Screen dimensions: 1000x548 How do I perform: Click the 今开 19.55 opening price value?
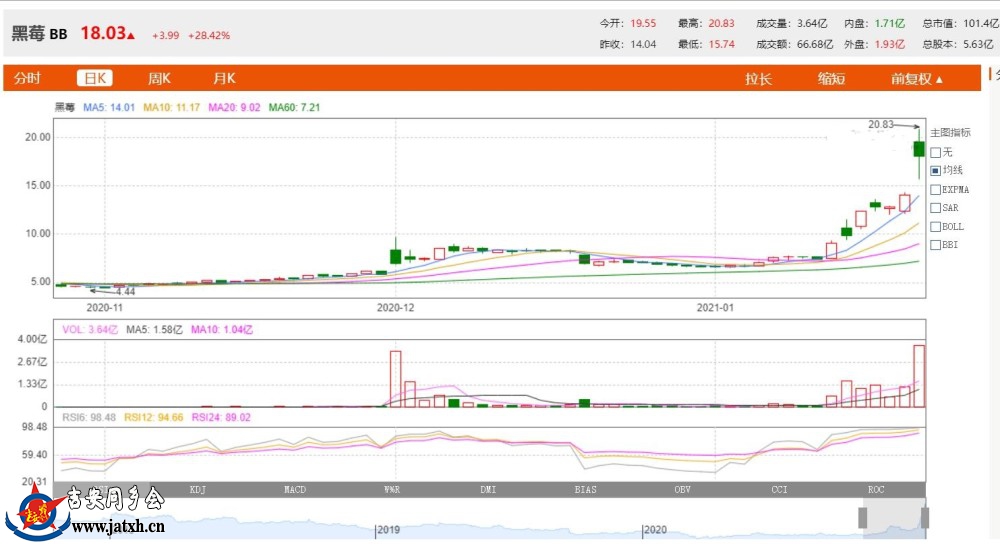click(x=643, y=24)
